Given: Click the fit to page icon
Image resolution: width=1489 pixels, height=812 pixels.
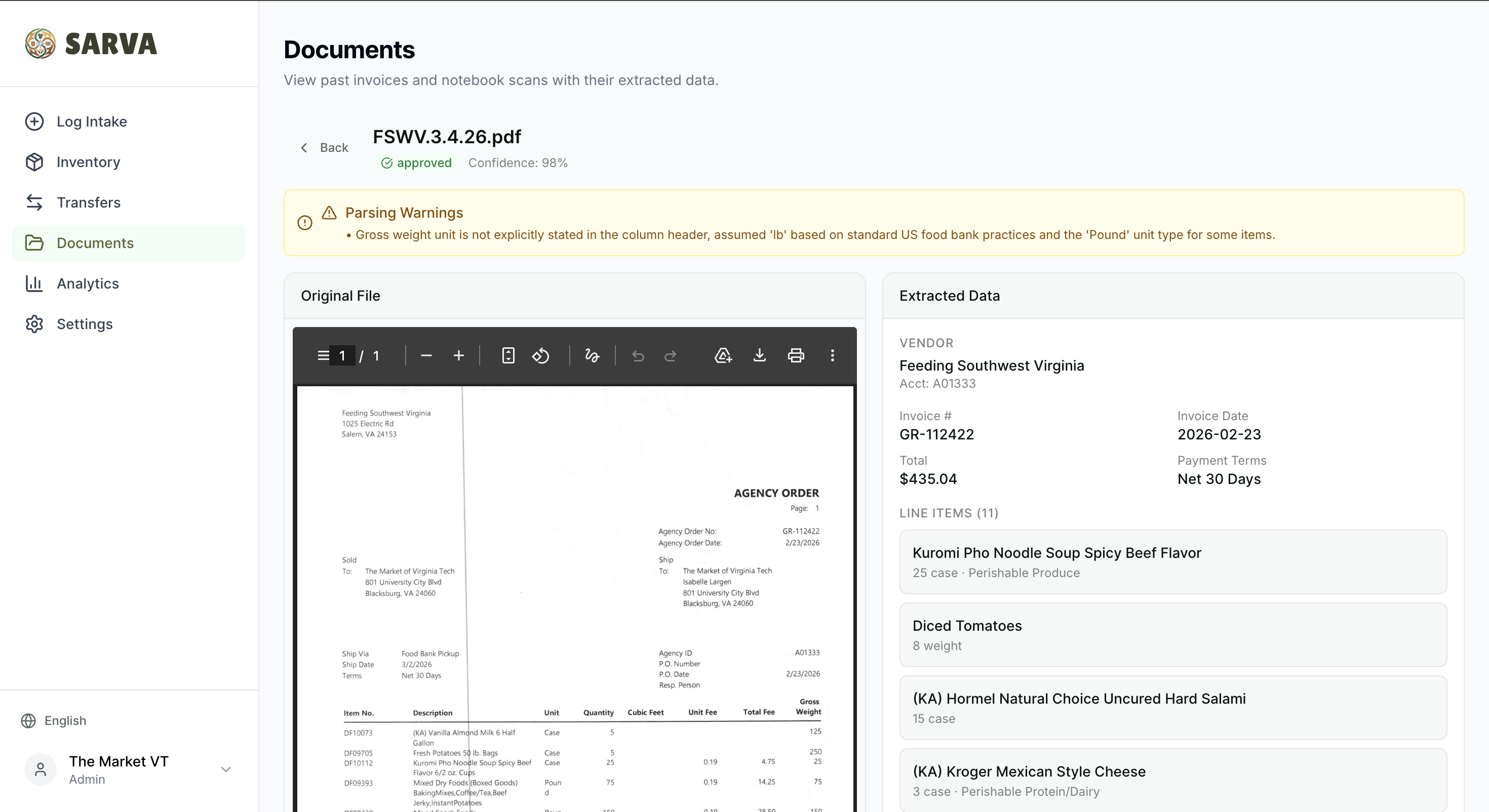Looking at the screenshot, I should click(x=507, y=355).
